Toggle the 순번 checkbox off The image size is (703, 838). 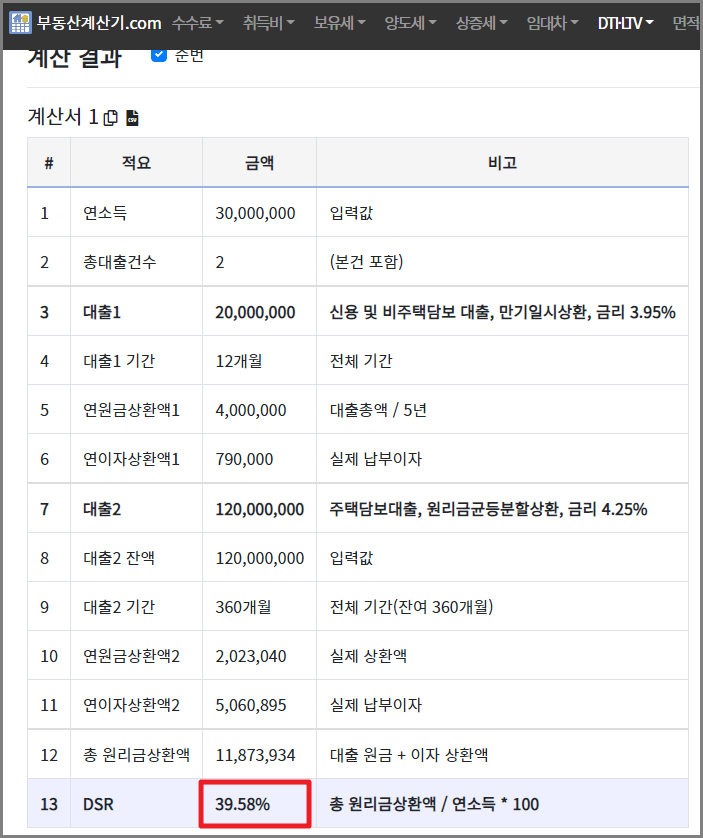pos(158,57)
